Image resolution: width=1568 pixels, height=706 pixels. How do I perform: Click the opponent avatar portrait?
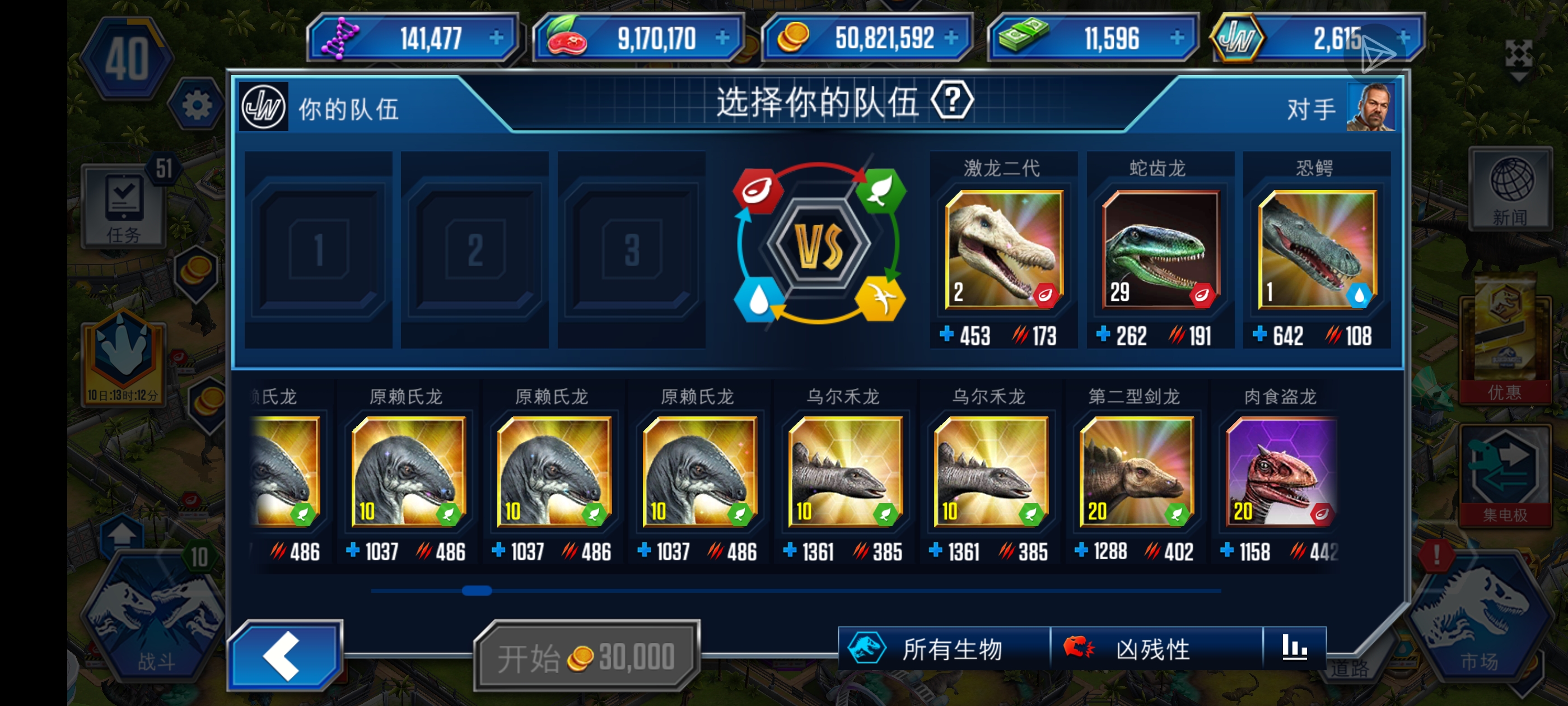pyautogui.click(x=1371, y=106)
